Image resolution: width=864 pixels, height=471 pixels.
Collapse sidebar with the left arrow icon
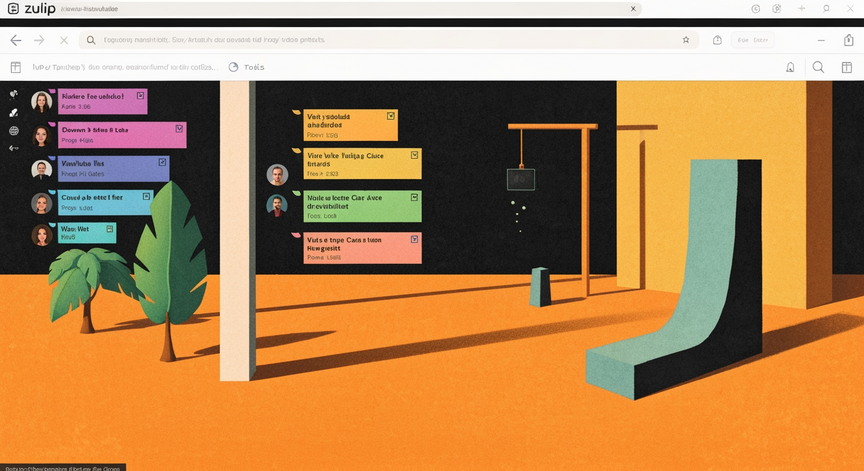pyautogui.click(x=14, y=148)
